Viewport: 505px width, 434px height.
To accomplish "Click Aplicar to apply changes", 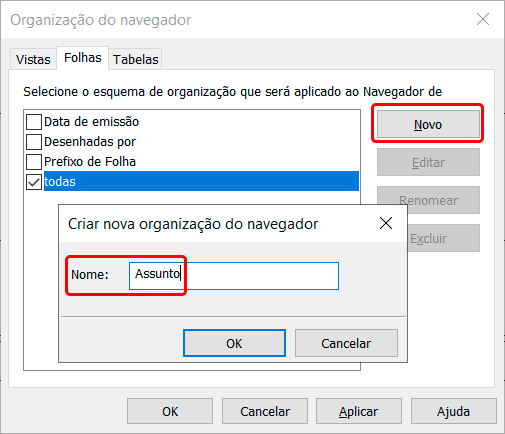I will click(359, 411).
